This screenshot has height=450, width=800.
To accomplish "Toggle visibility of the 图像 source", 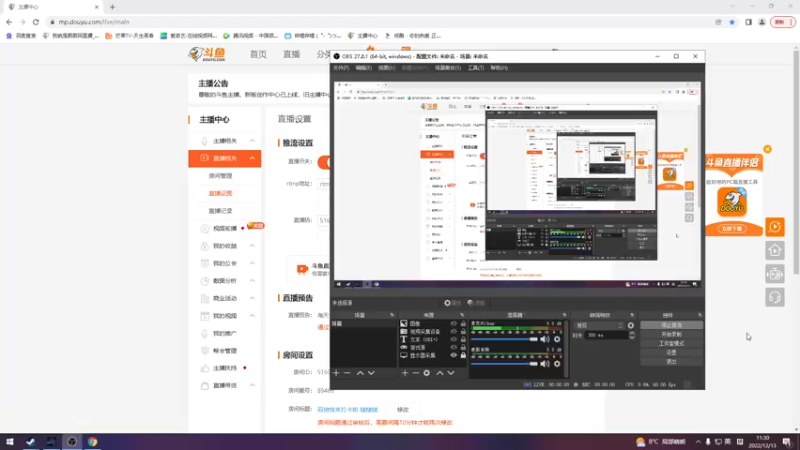I will click(x=454, y=323).
